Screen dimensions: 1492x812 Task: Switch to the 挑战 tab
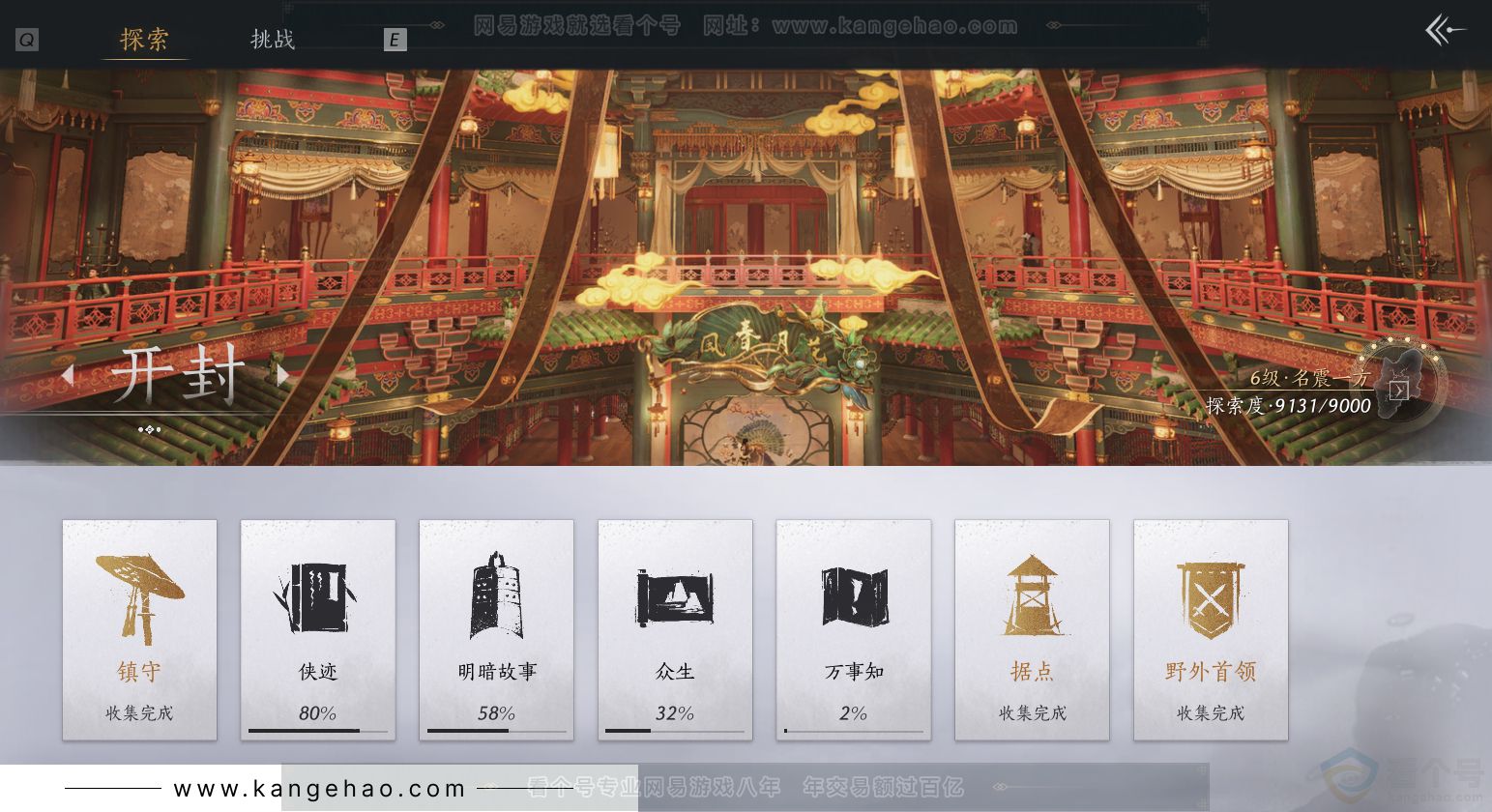coord(273,39)
